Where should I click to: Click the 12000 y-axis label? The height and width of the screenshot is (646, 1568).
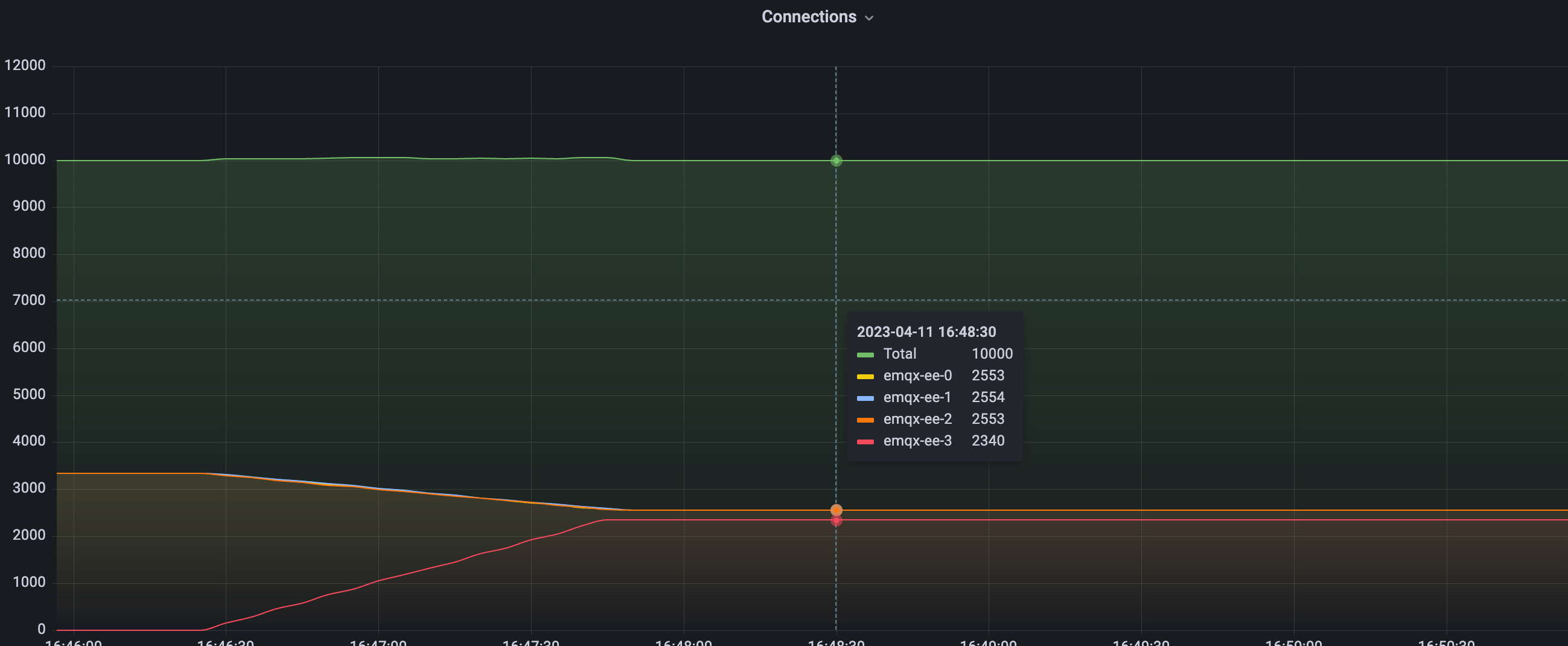click(x=25, y=65)
